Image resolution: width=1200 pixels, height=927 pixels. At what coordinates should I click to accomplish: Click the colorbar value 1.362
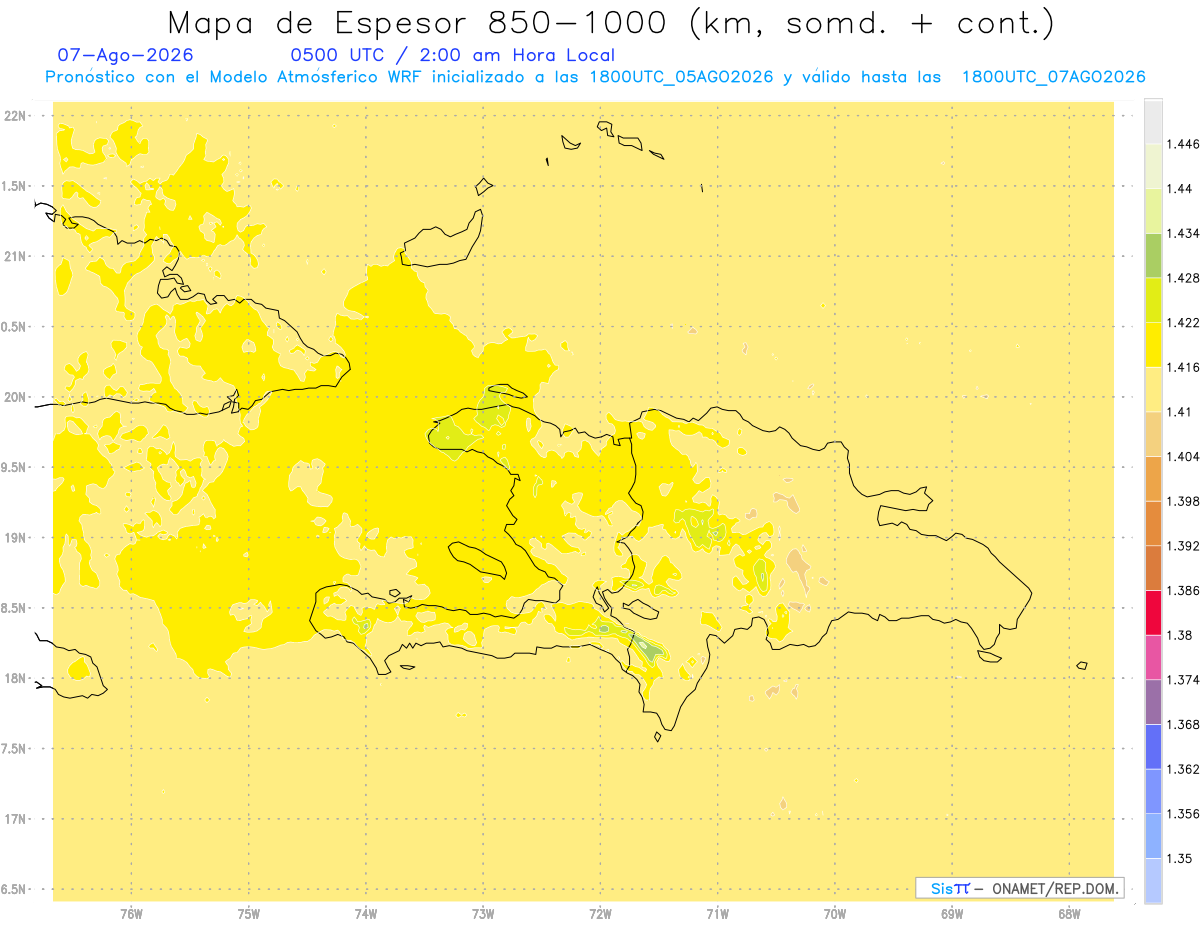click(1185, 769)
